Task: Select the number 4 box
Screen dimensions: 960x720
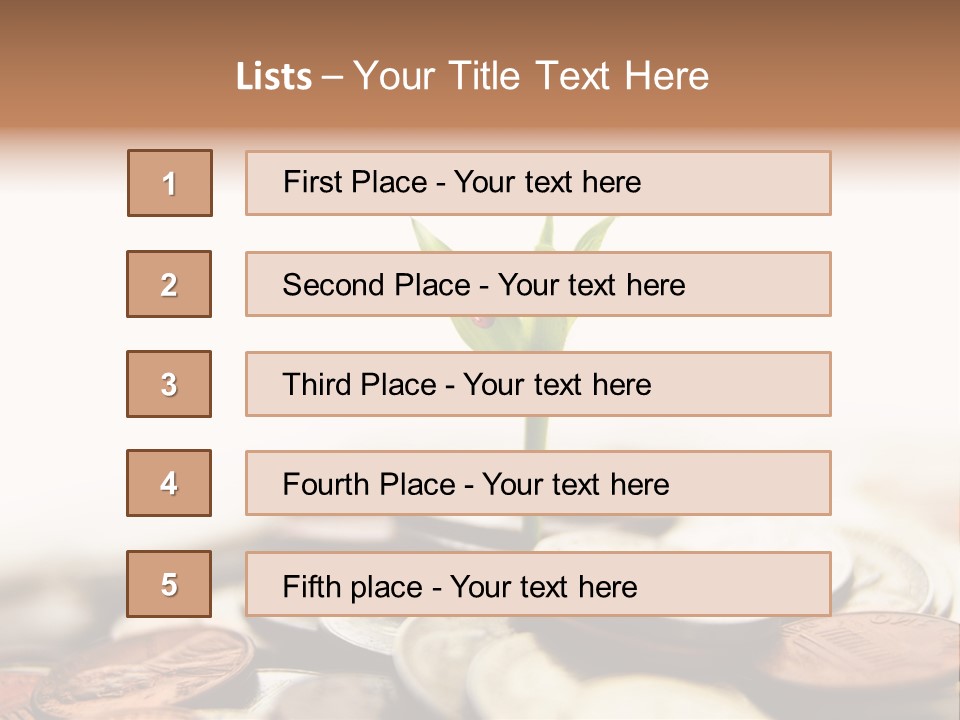Action: [x=169, y=483]
